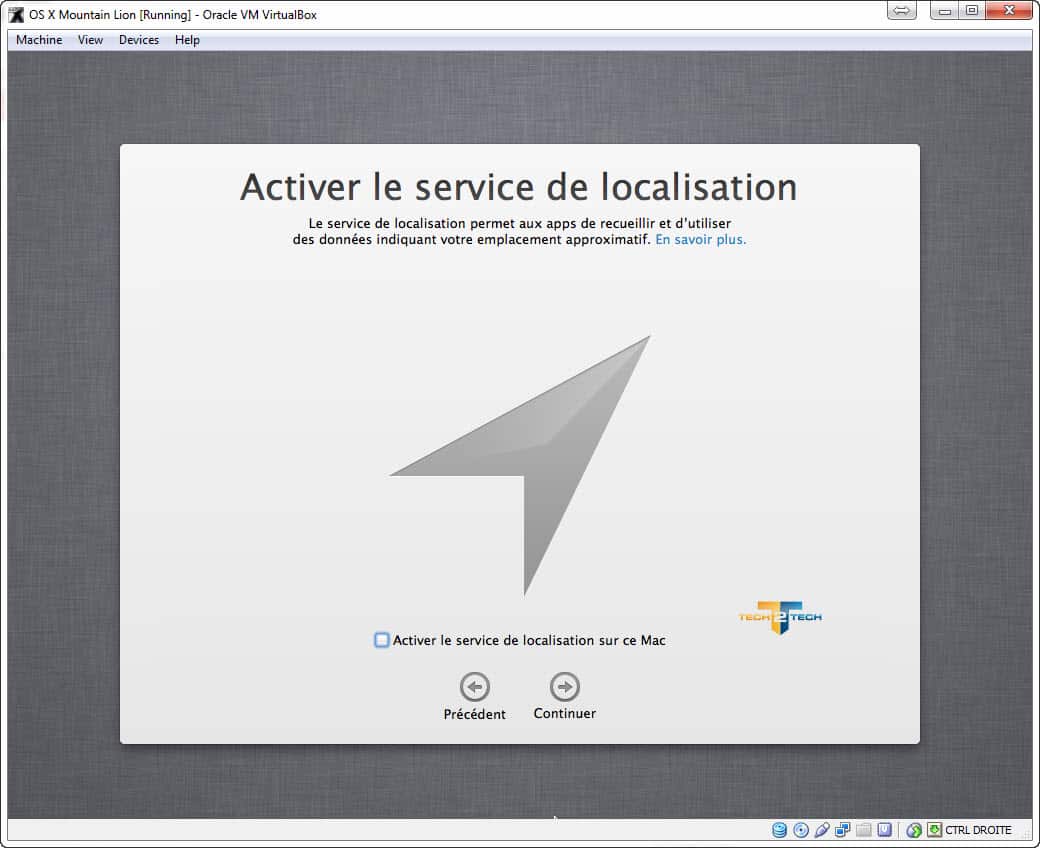The width and height of the screenshot is (1040, 848).
Task: Click the hard disk activity status icon
Action: pyautogui.click(x=780, y=829)
